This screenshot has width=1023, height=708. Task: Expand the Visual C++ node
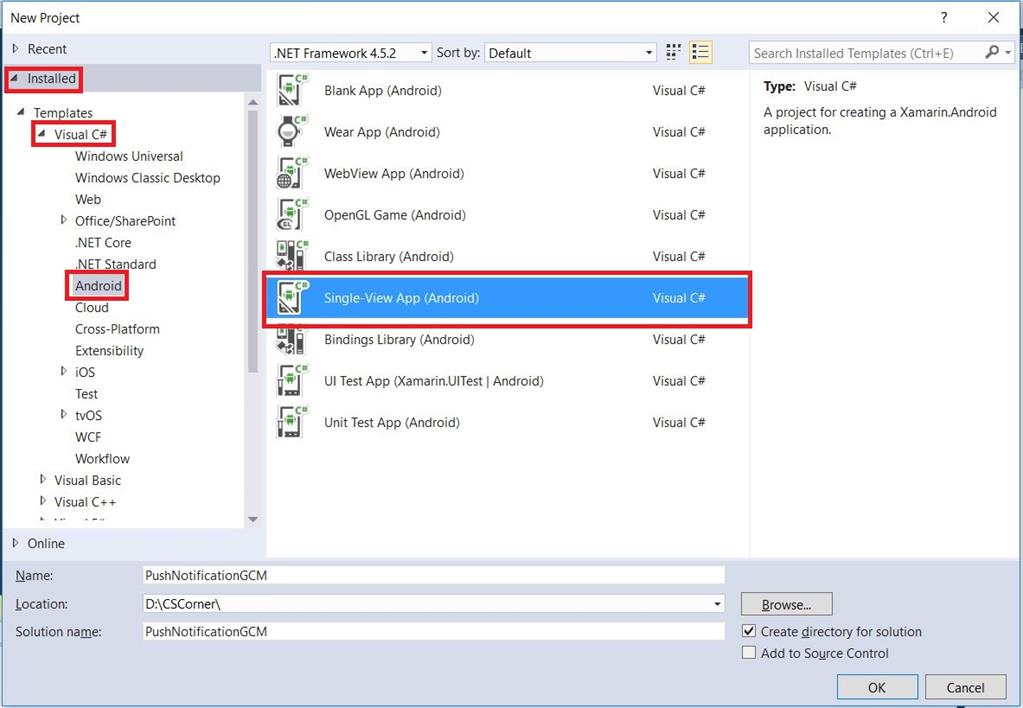point(42,501)
